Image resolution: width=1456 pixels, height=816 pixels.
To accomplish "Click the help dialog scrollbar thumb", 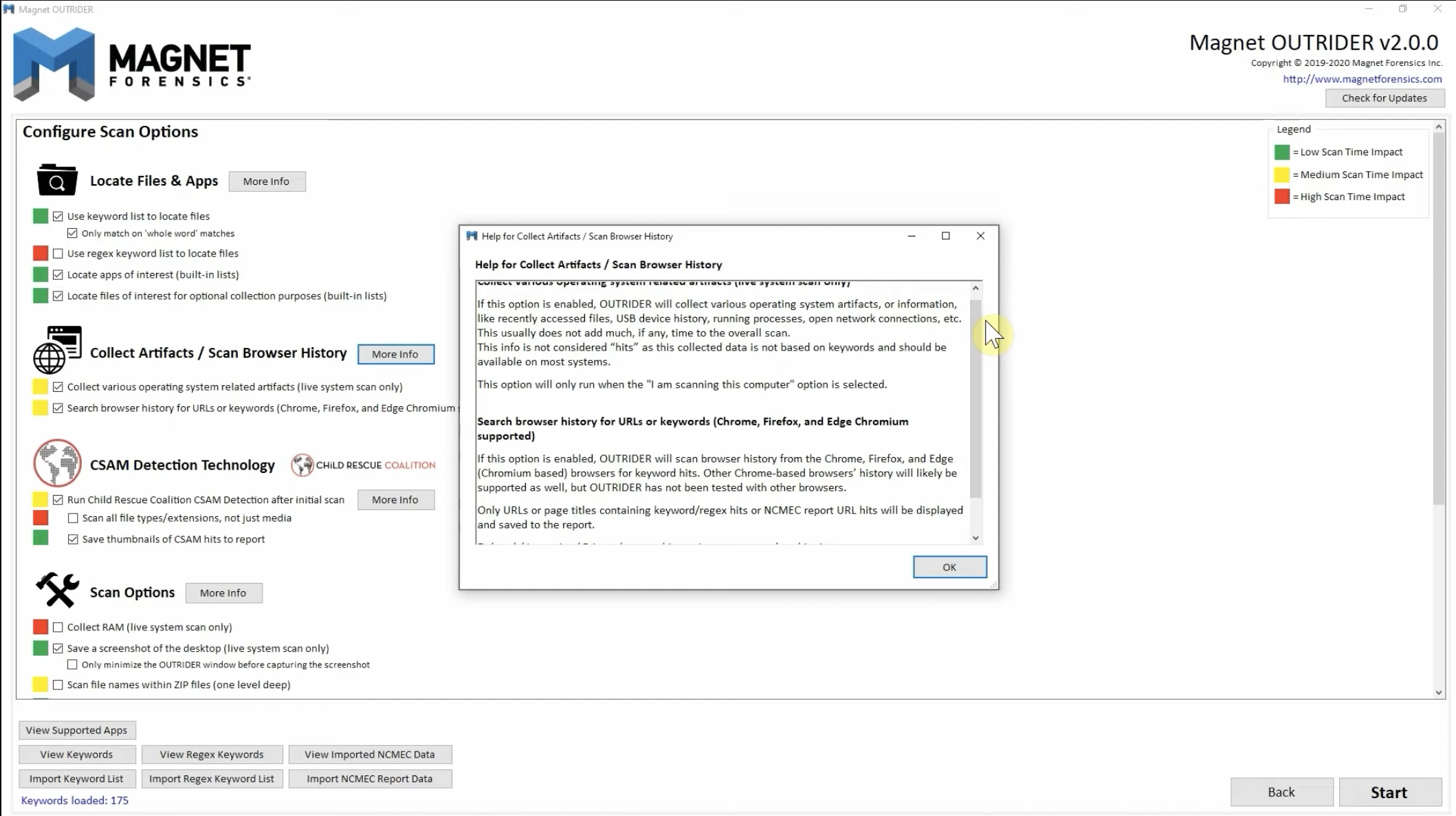I will pyautogui.click(x=975, y=399).
